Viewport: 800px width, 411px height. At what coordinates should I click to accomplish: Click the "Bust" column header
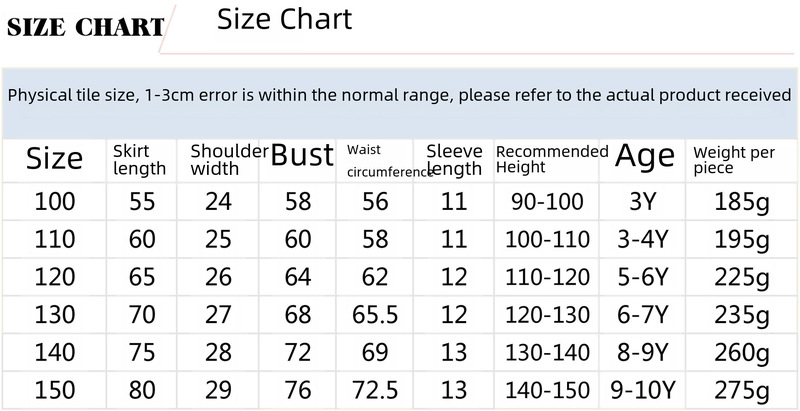tap(302, 156)
